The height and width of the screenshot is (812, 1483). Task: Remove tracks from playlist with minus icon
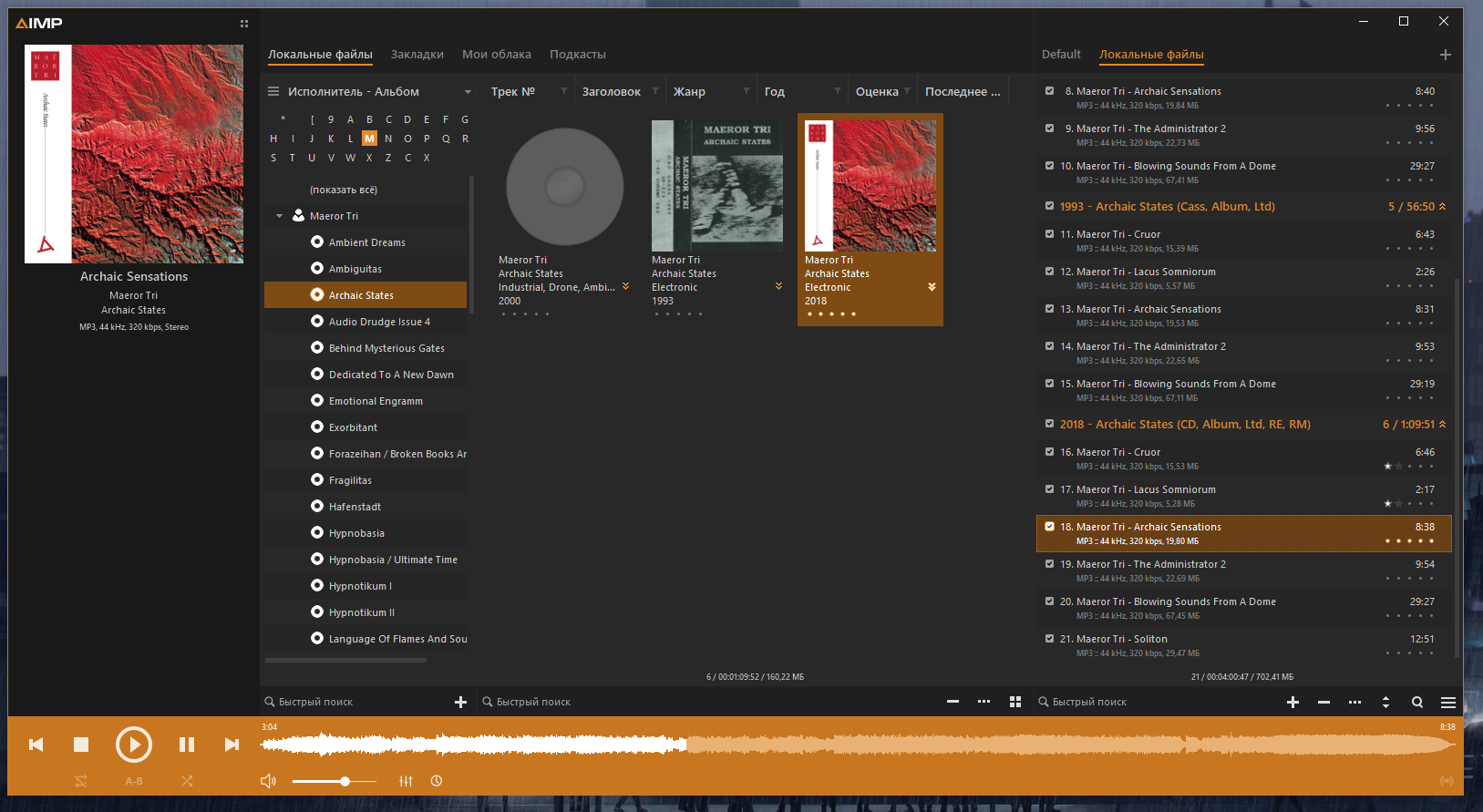[1323, 702]
